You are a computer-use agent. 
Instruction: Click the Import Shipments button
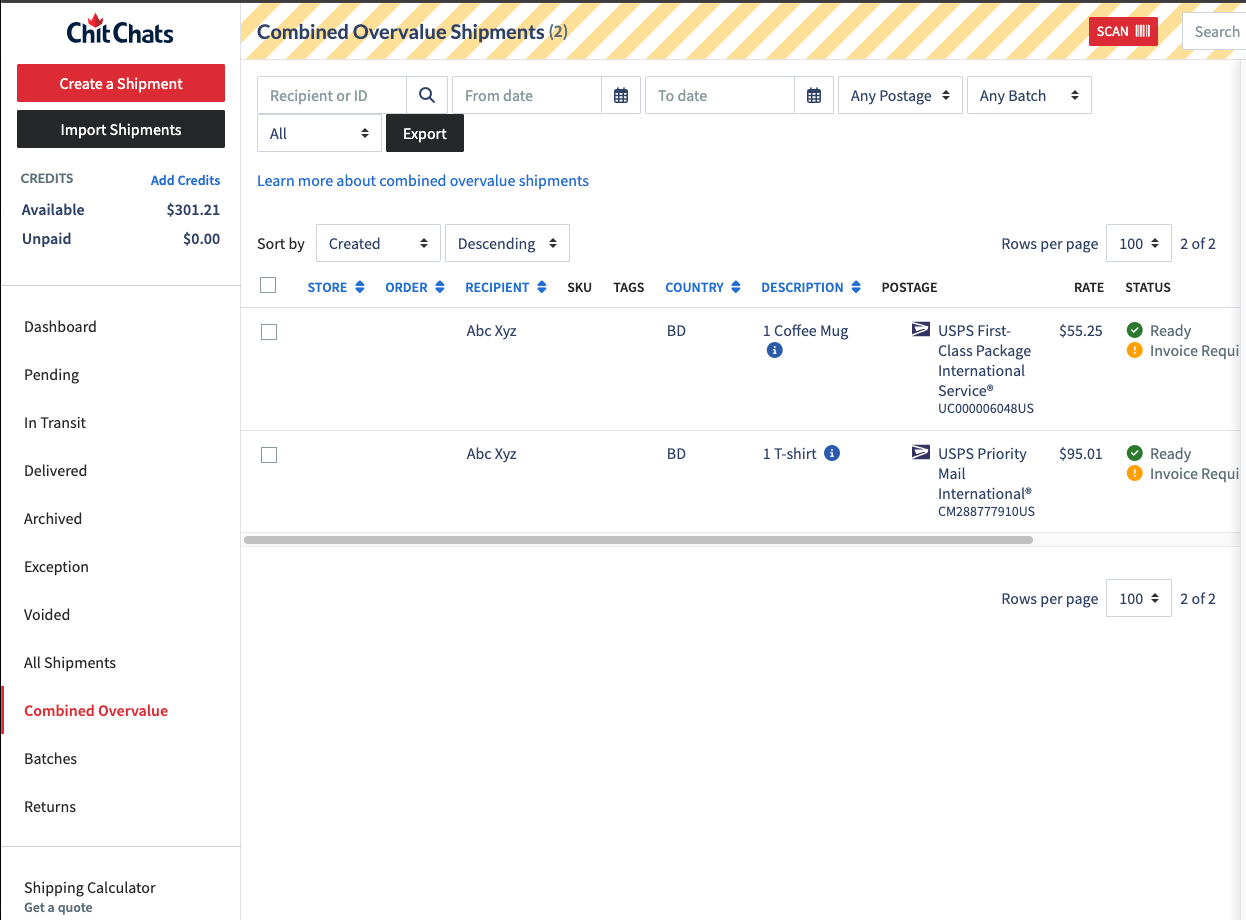[121, 129]
